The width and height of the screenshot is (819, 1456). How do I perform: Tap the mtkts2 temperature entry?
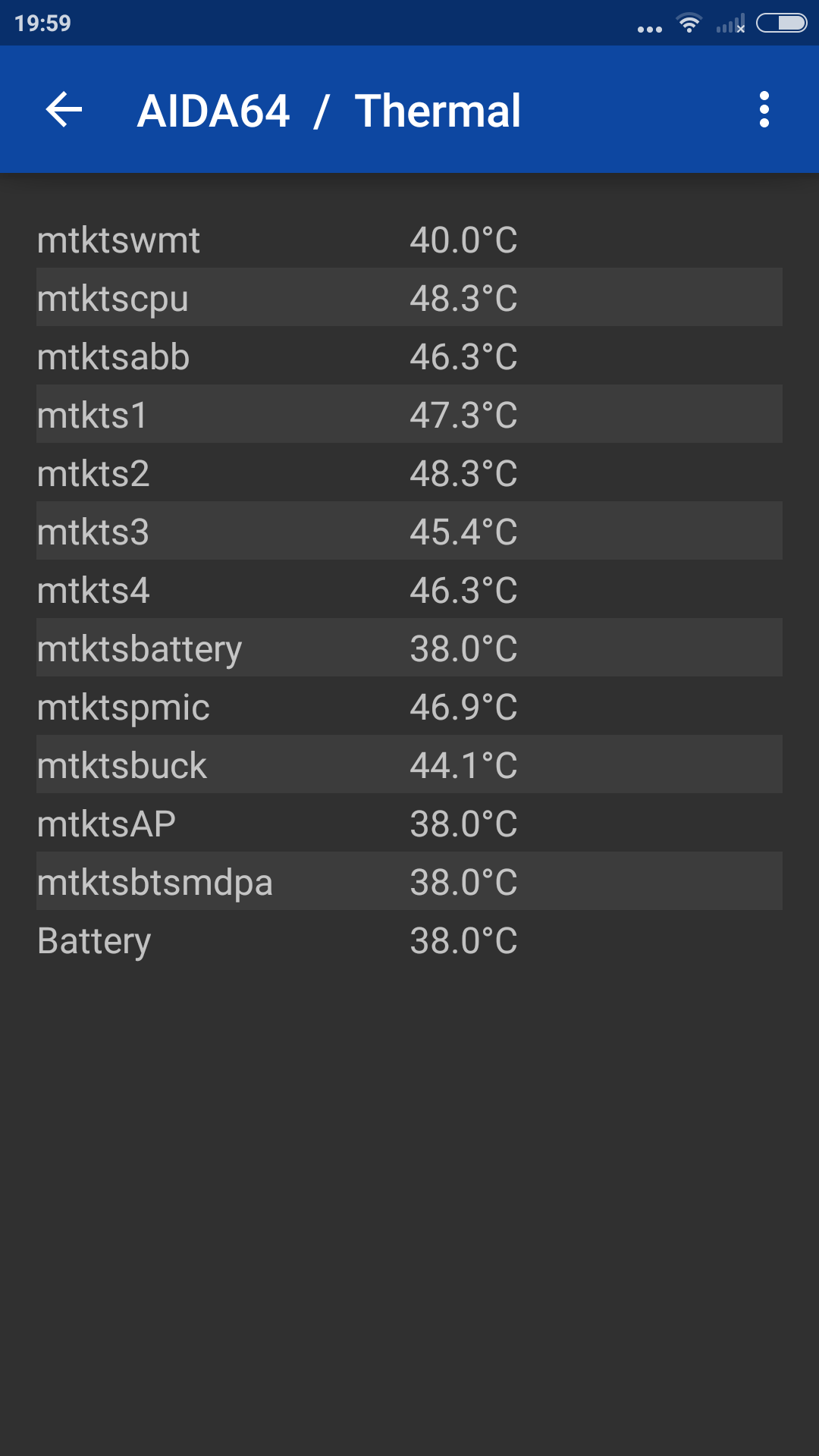(x=409, y=473)
